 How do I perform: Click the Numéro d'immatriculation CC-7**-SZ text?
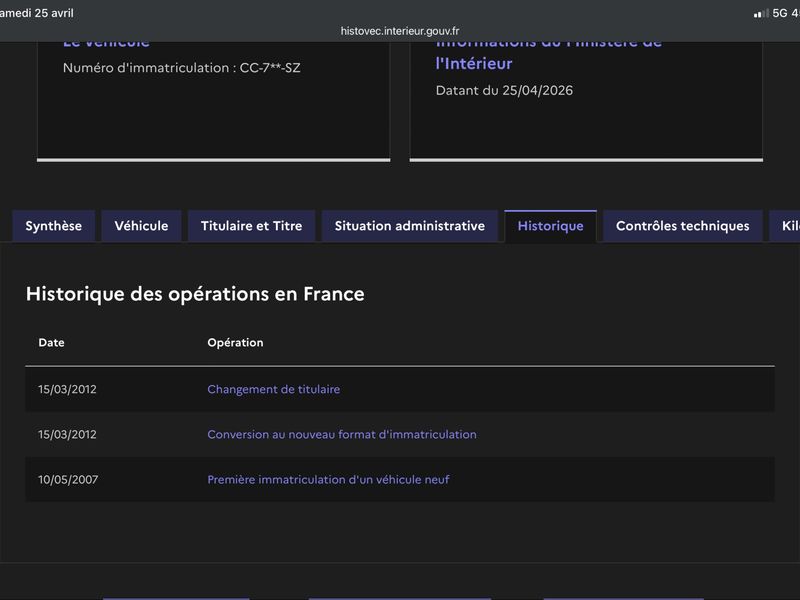tap(182, 68)
